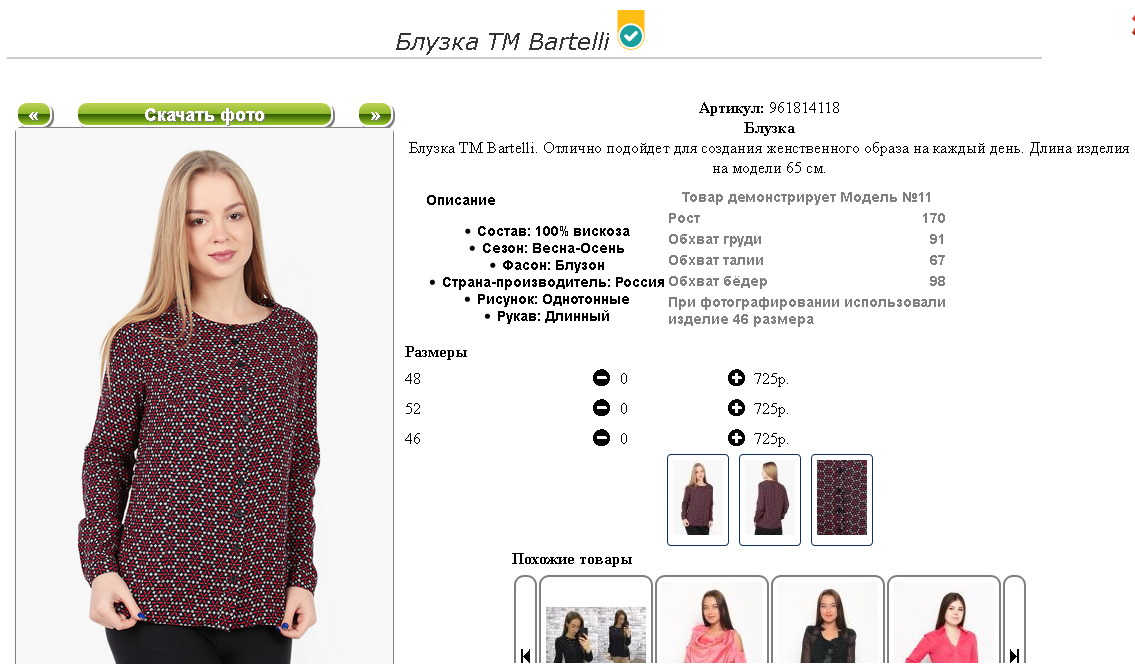The image size is (1135, 664).
Task: Click 'Товар демонстрирует Модель №11' text
Action: pos(806,197)
